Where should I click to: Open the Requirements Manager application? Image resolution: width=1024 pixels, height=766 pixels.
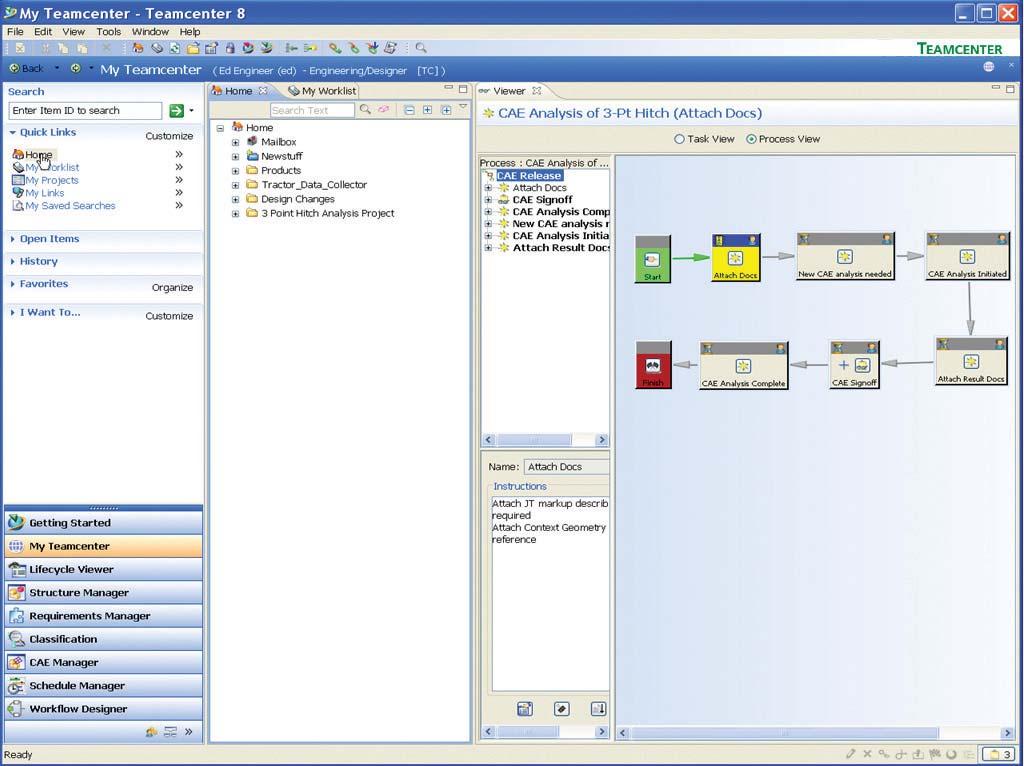click(103, 616)
